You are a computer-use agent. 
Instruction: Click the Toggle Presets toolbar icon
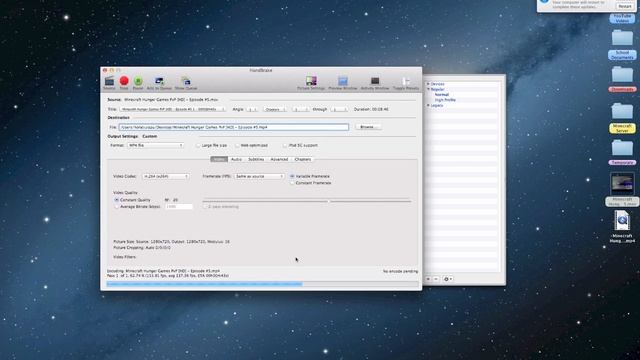point(406,81)
